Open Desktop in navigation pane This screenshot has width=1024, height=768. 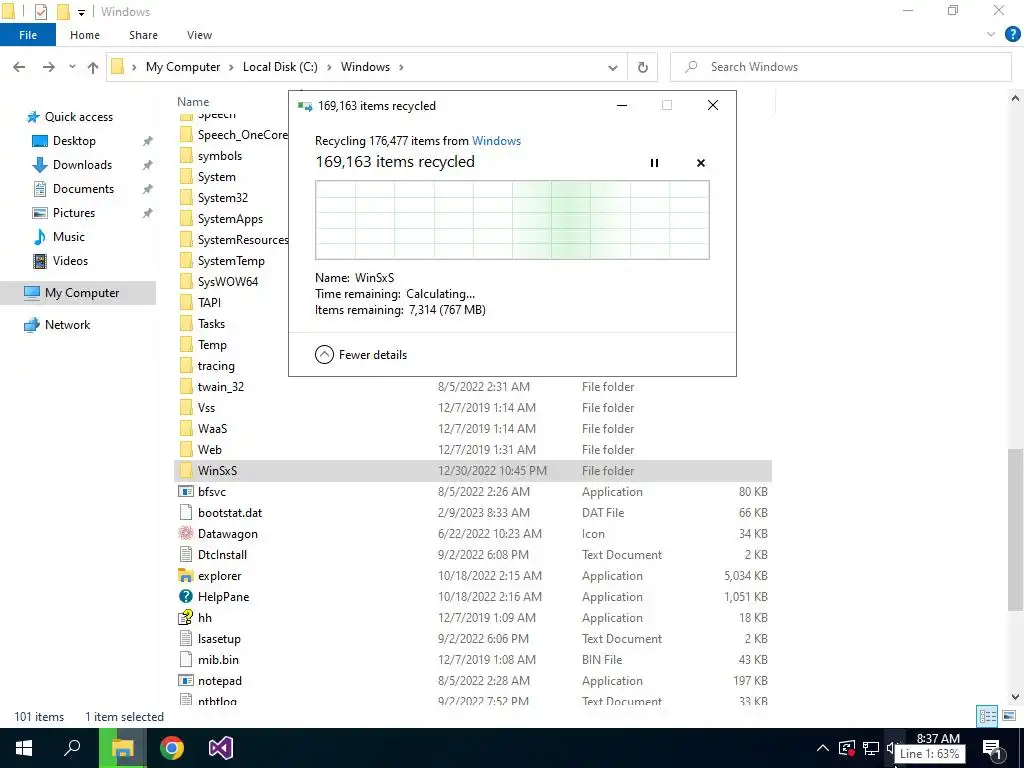[x=74, y=140]
